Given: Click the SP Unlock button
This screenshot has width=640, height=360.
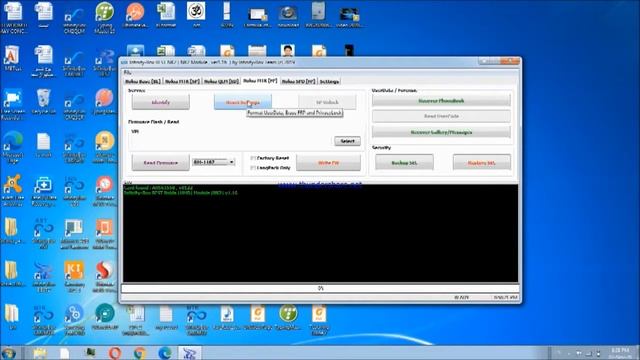Looking at the screenshot, I should [x=327, y=102].
